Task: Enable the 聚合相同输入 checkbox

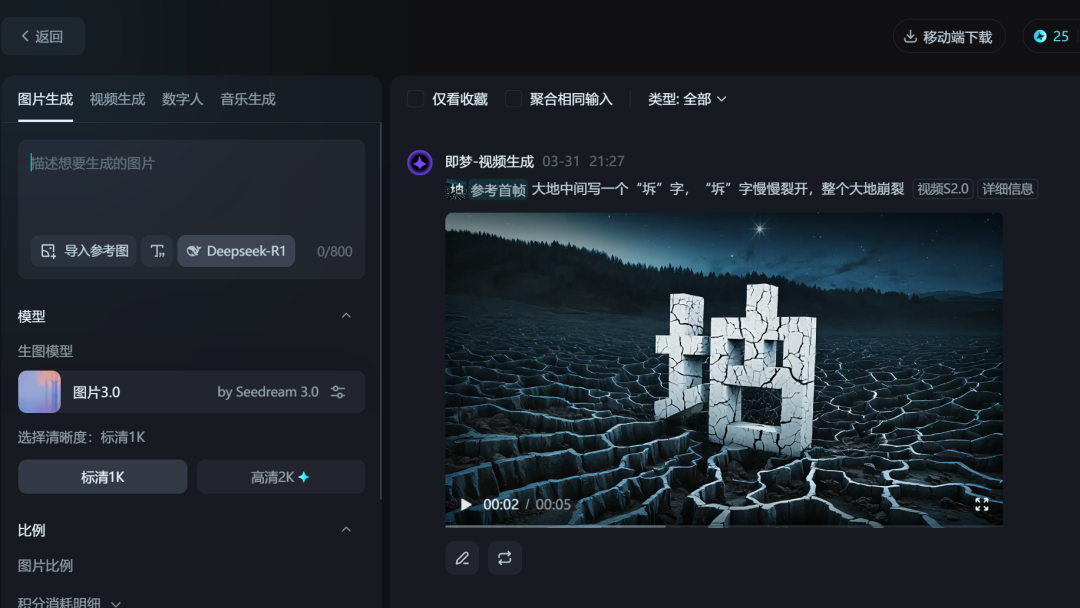Action: coord(513,99)
